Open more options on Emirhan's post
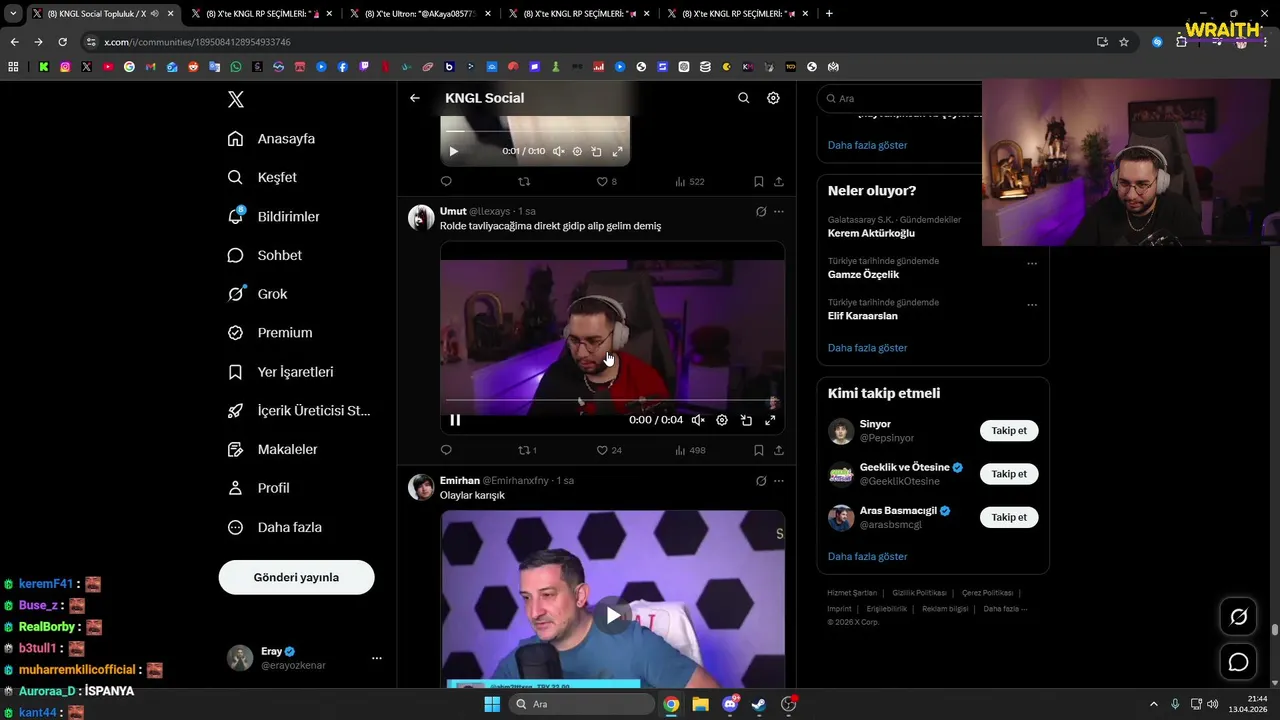 [778, 481]
